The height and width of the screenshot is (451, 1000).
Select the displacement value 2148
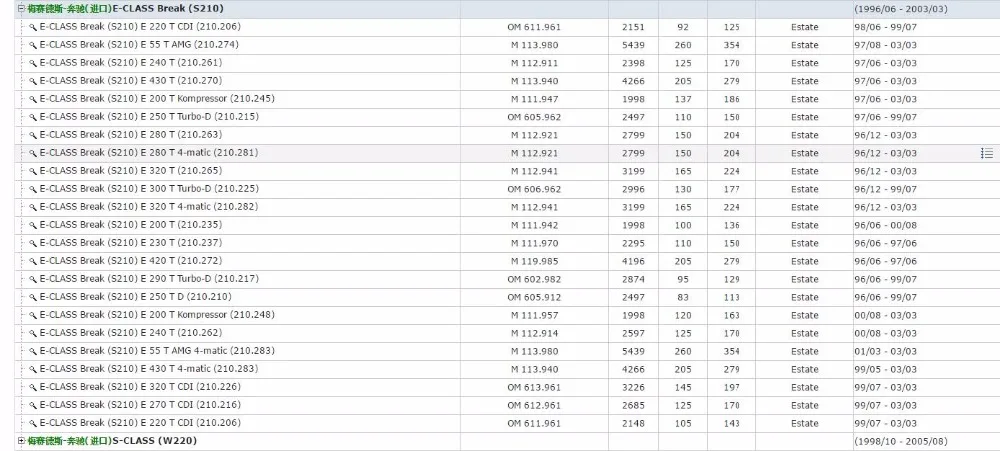[x=633, y=423]
